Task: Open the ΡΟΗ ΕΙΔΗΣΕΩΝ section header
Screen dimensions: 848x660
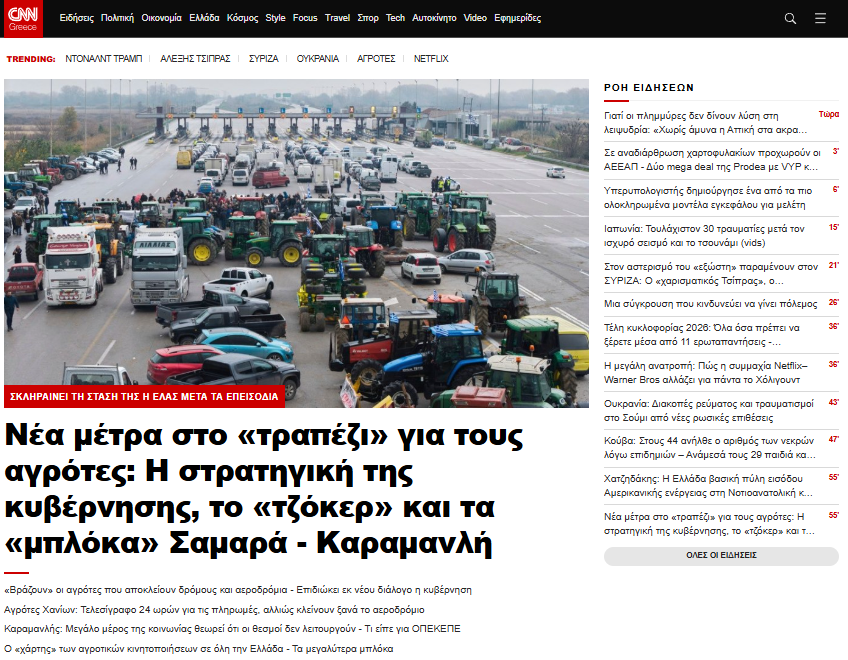Action: pyautogui.click(x=649, y=88)
